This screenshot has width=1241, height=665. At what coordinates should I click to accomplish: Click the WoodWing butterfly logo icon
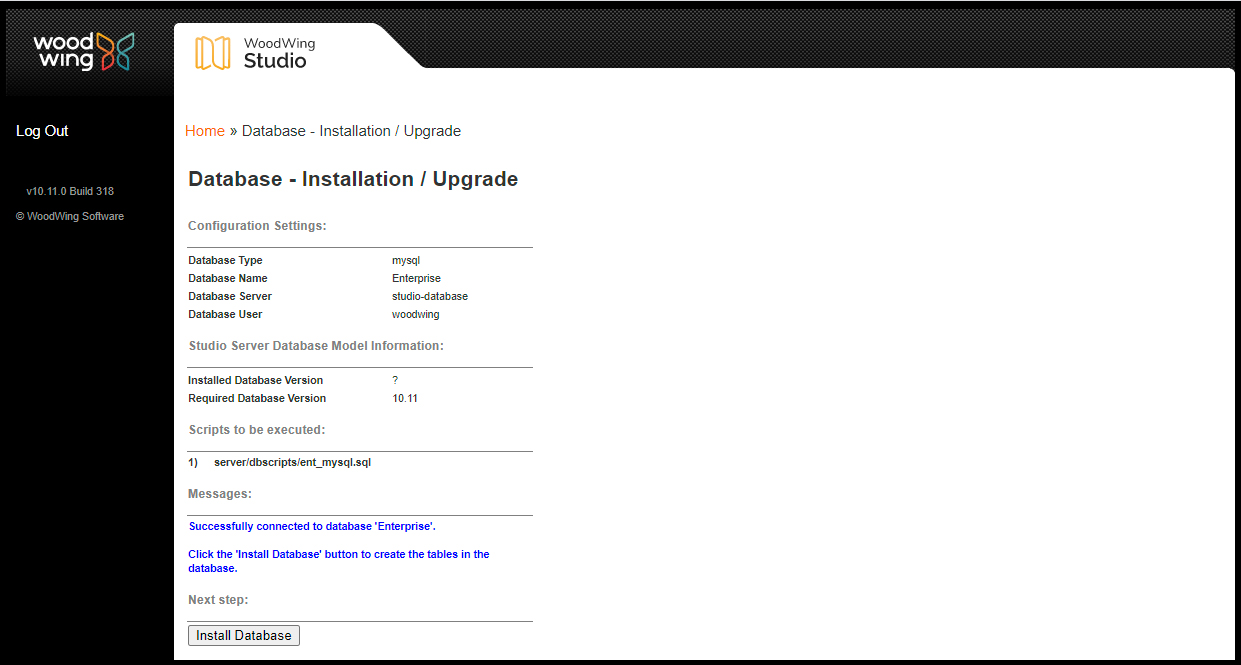pos(116,51)
